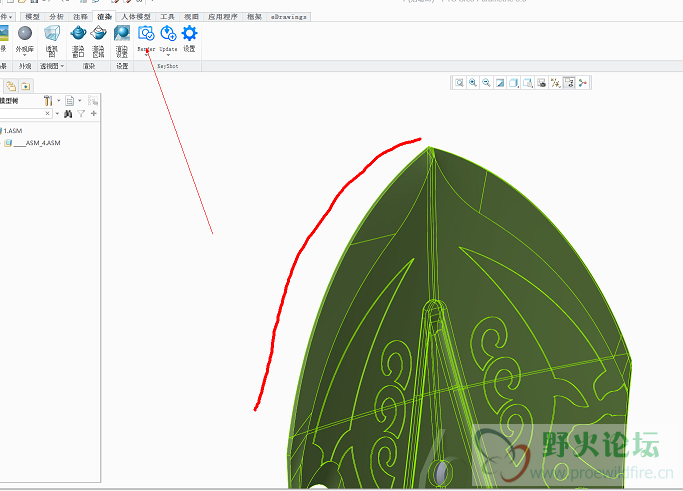The image size is (683, 491).
Task: Expand the search field dropdown arrow
Action: (x=57, y=114)
